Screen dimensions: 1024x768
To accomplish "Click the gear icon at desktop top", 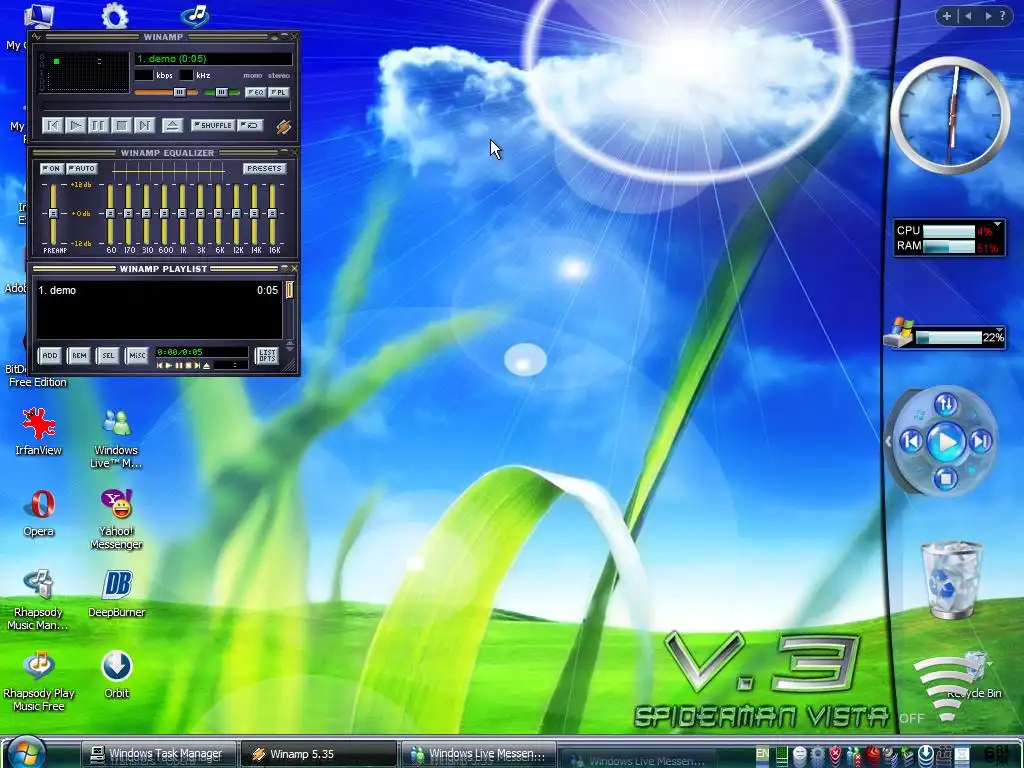I will coord(115,15).
